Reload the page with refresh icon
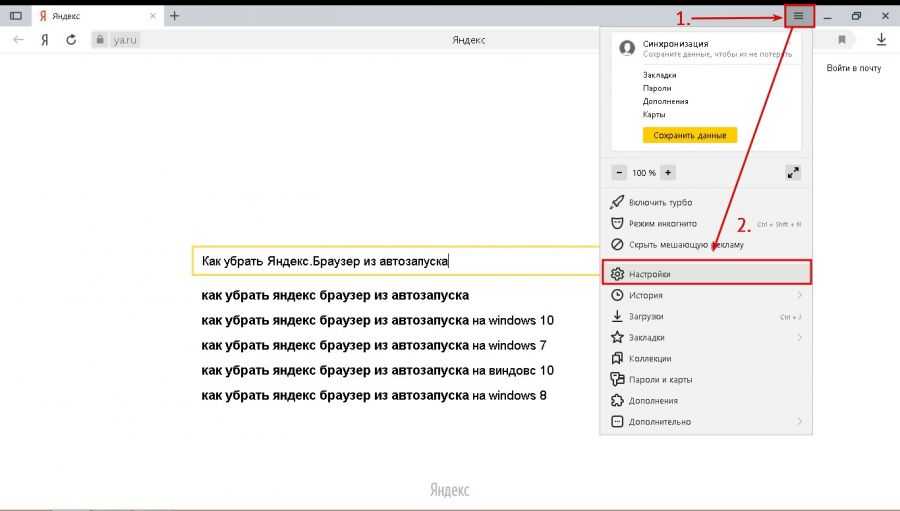The image size is (900, 511). point(71,40)
